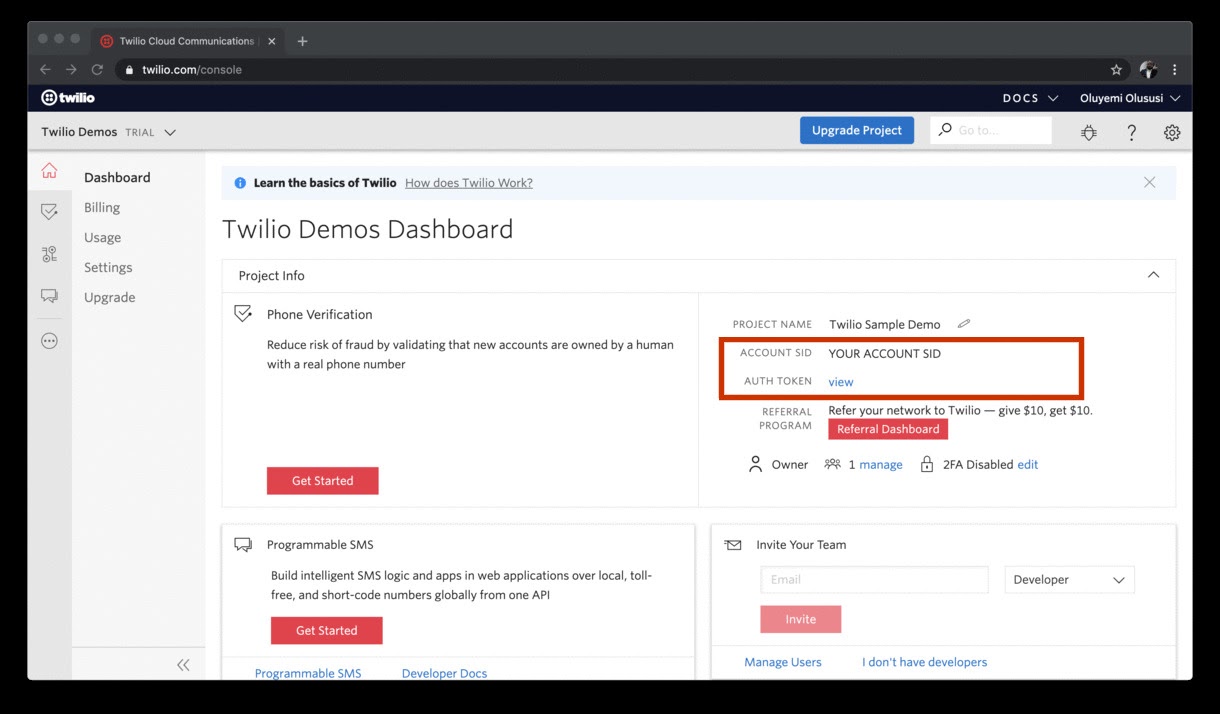Screen dimensions: 1220x714
Task: Click the Twilio Sample Demo project name
Action: tap(884, 324)
